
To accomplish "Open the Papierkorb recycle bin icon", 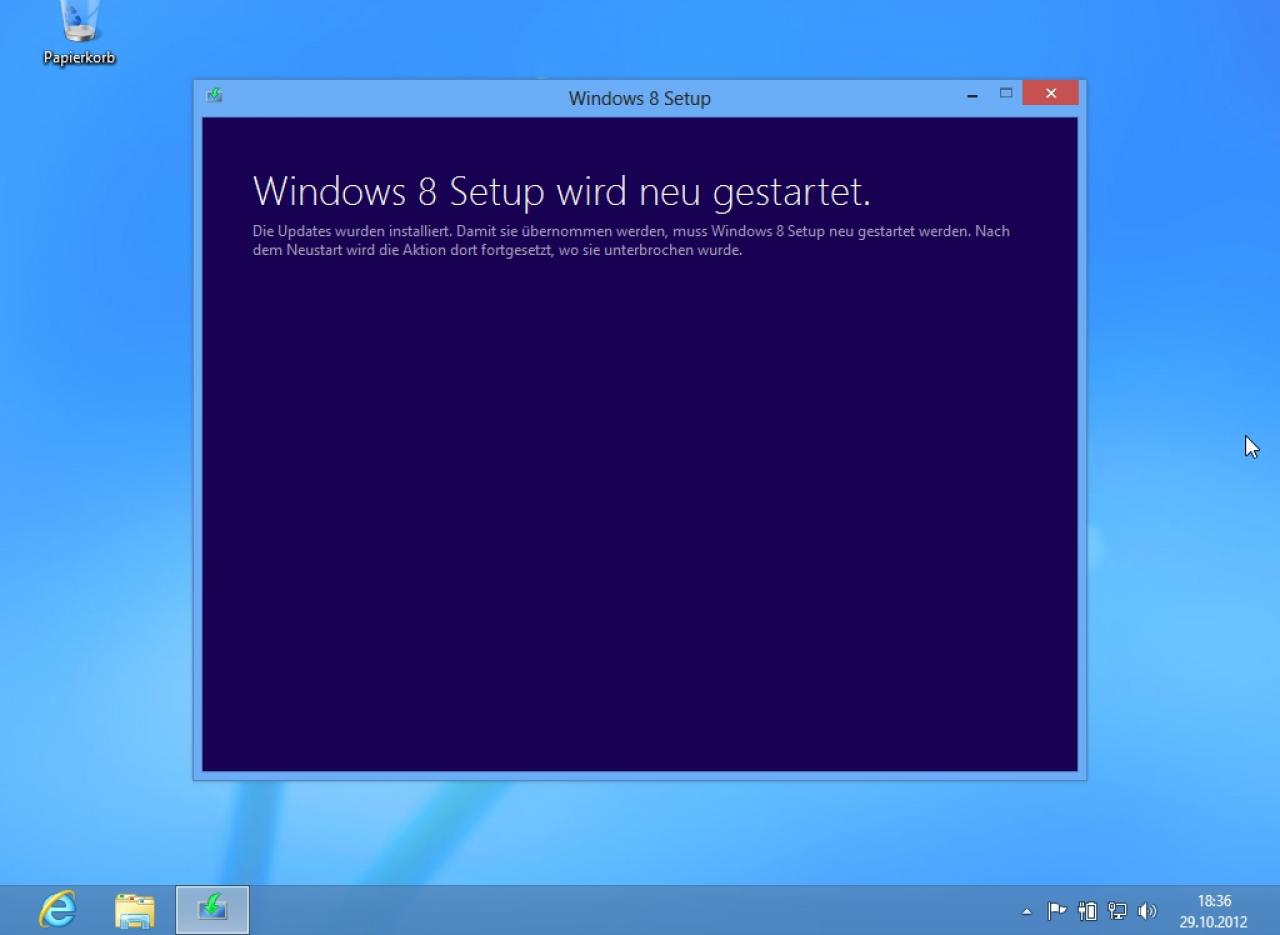I will click(x=79, y=34).
